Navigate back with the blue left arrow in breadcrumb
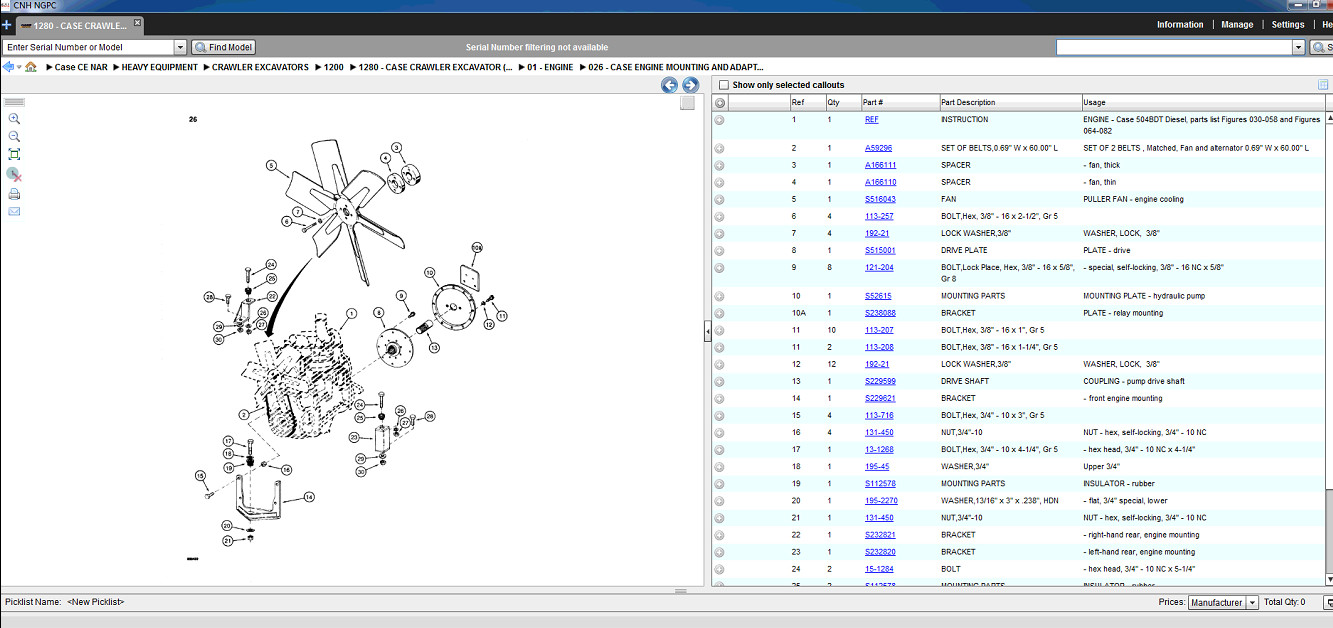This screenshot has height=628, width=1333. (8, 67)
